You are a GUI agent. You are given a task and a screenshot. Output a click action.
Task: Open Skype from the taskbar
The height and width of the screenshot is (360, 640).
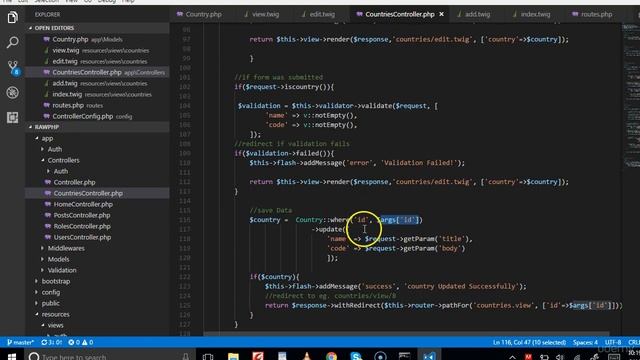(356, 356)
